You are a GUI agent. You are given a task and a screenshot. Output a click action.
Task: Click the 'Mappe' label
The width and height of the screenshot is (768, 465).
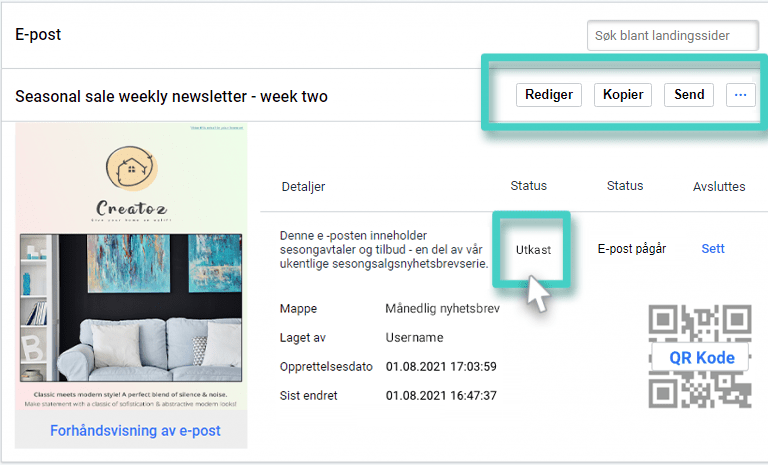pyautogui.click(x=298, y=309)
